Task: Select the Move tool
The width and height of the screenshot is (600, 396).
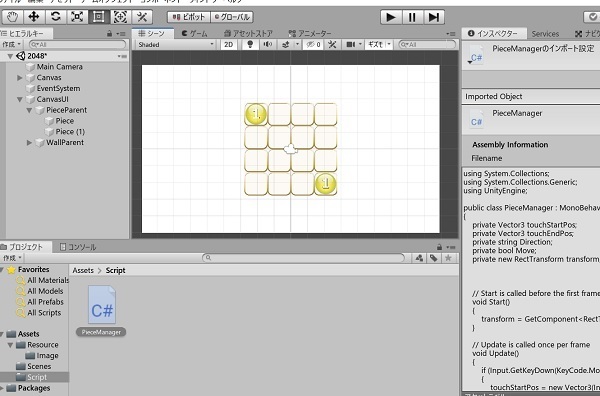Action: point(34,17)
